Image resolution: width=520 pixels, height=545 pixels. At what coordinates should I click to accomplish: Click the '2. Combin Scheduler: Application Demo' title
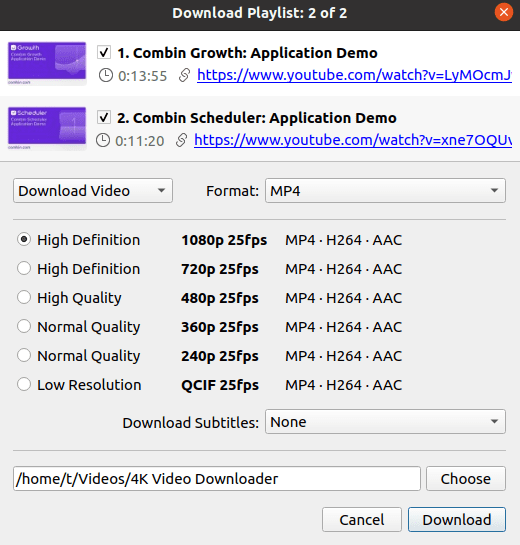pyautogui.click(x=257, y=118)
